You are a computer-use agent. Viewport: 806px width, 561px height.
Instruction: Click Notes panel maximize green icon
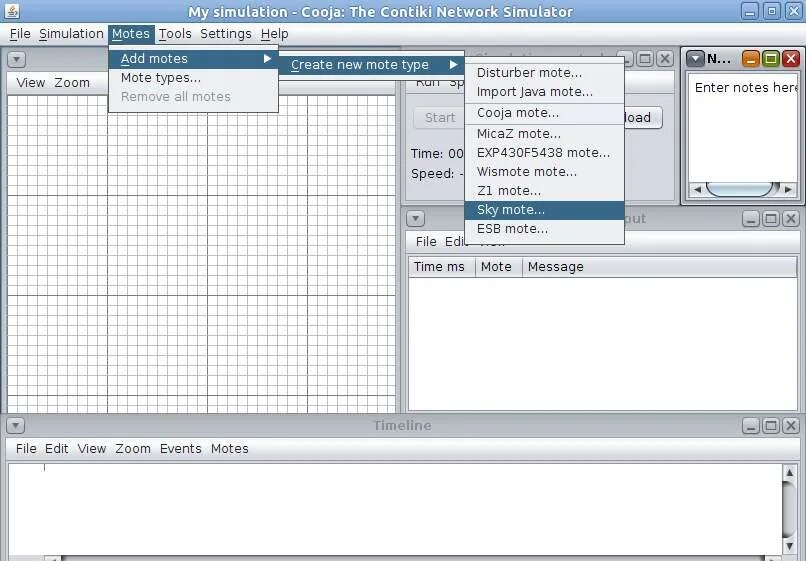point(771,59)
